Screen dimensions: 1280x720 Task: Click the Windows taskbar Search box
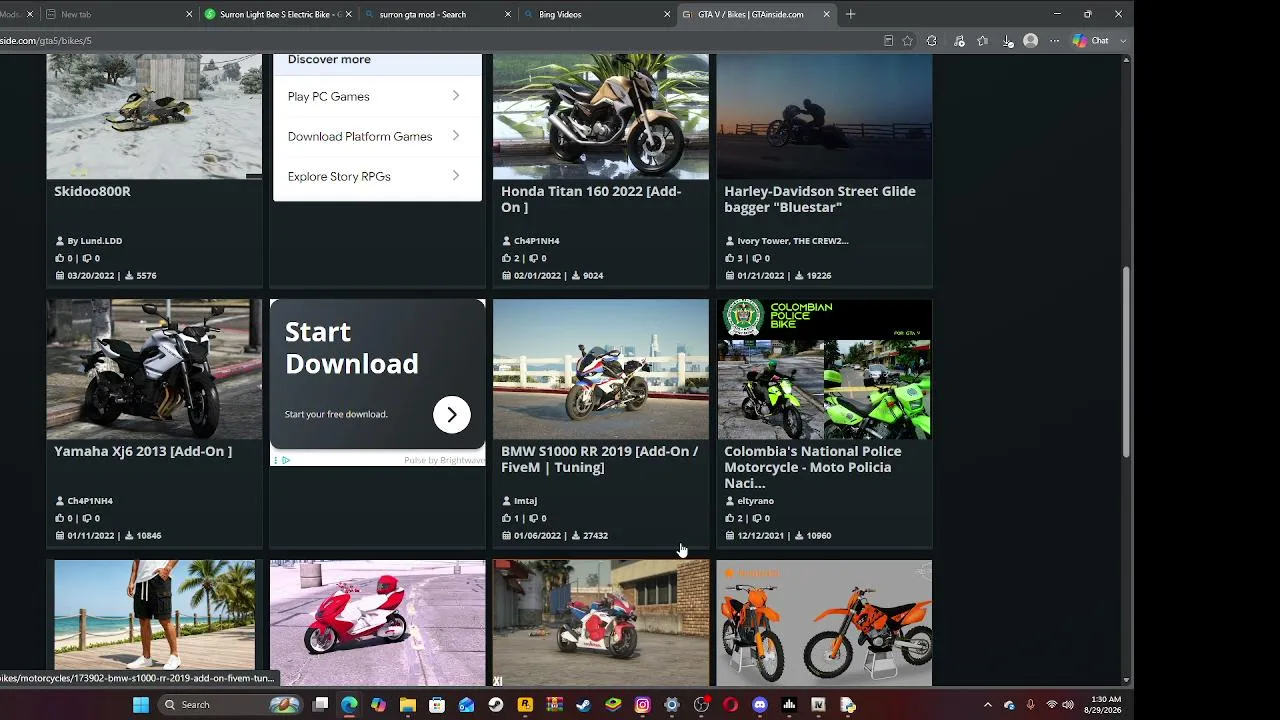coord(230,705)
